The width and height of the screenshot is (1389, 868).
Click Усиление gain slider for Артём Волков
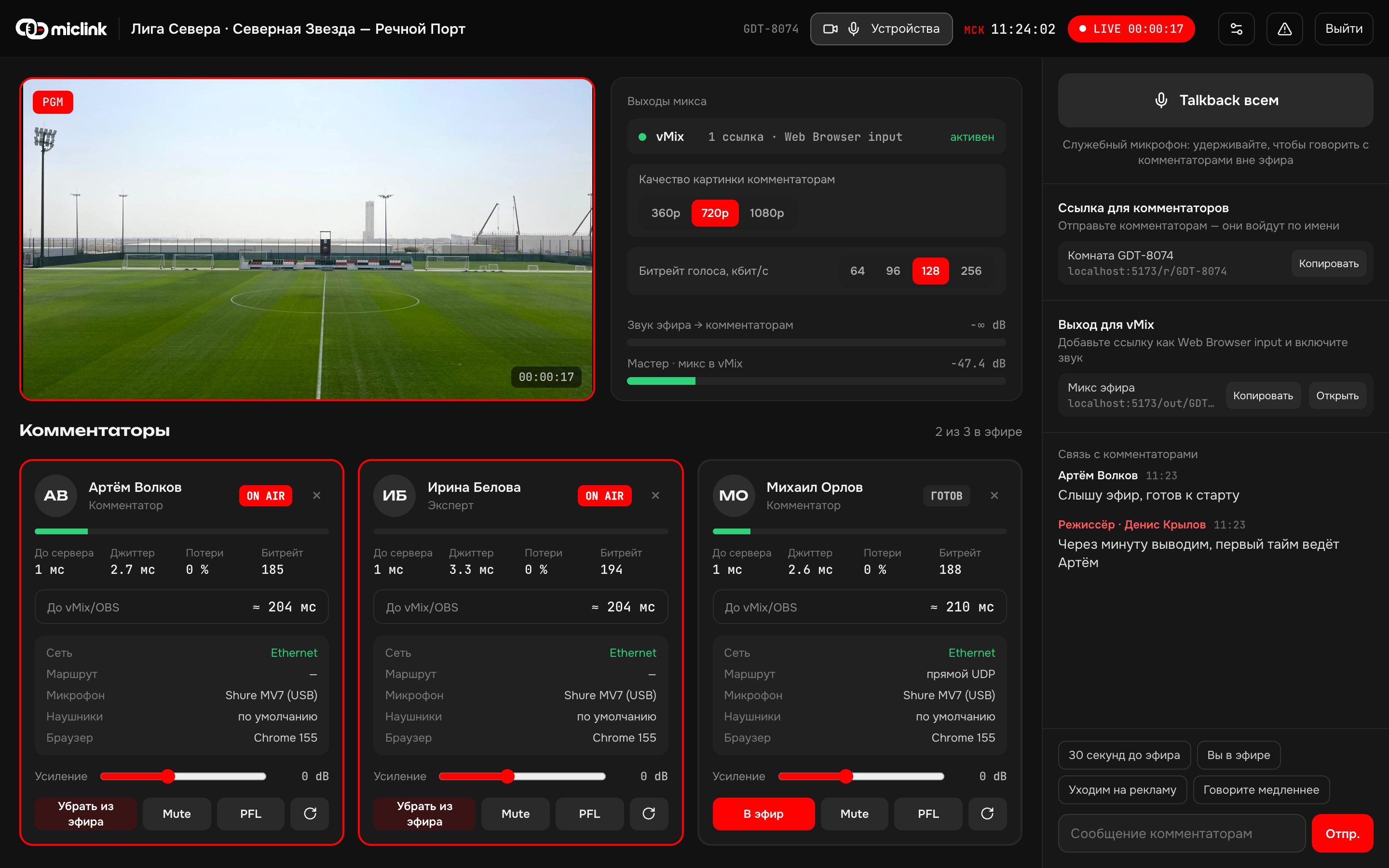point(183,776)
